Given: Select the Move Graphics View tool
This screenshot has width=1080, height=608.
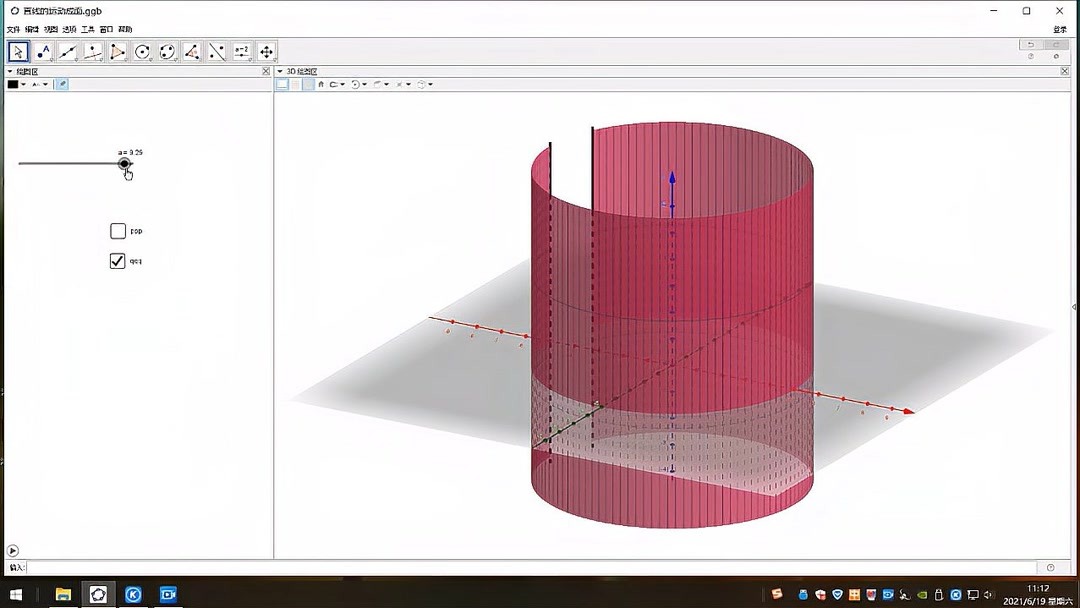Looking at the screenshot, I should (267, 51).
